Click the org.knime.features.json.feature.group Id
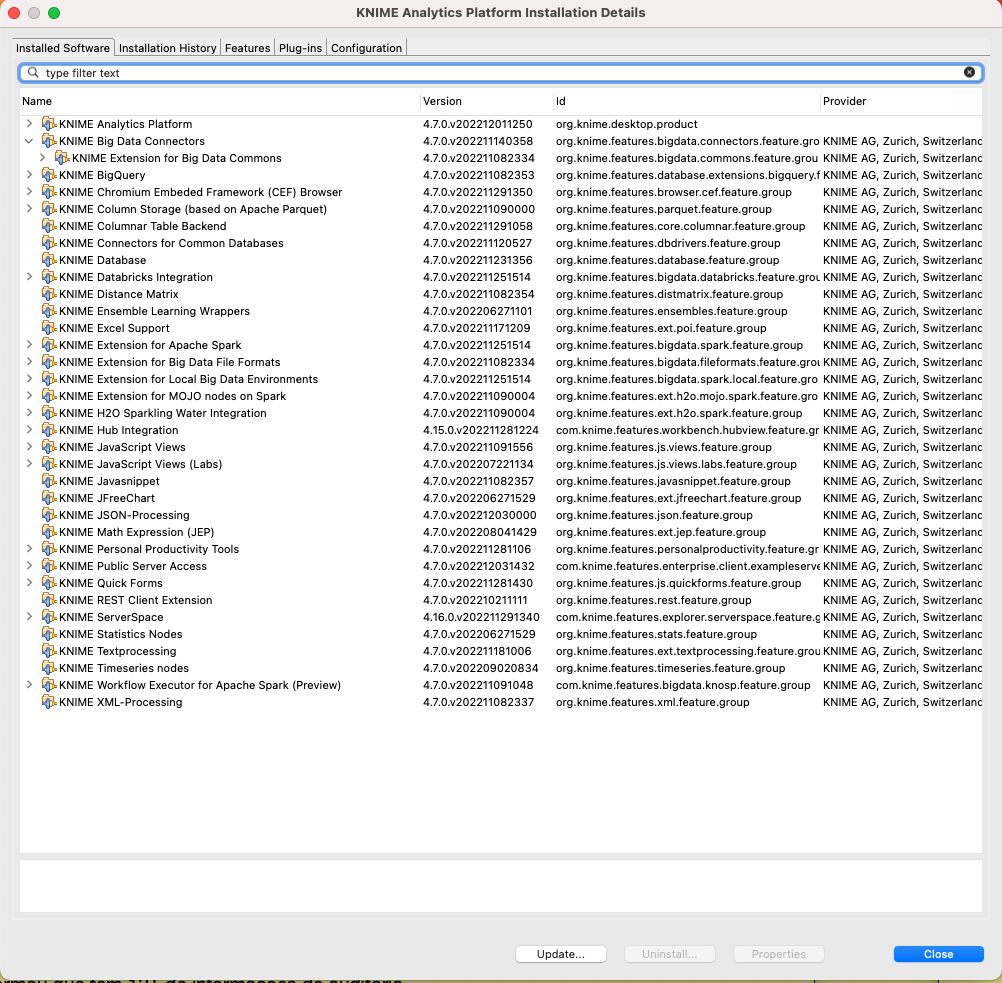Image resolution: width=1002 pixels, height=983 pixels. point(654,515)
